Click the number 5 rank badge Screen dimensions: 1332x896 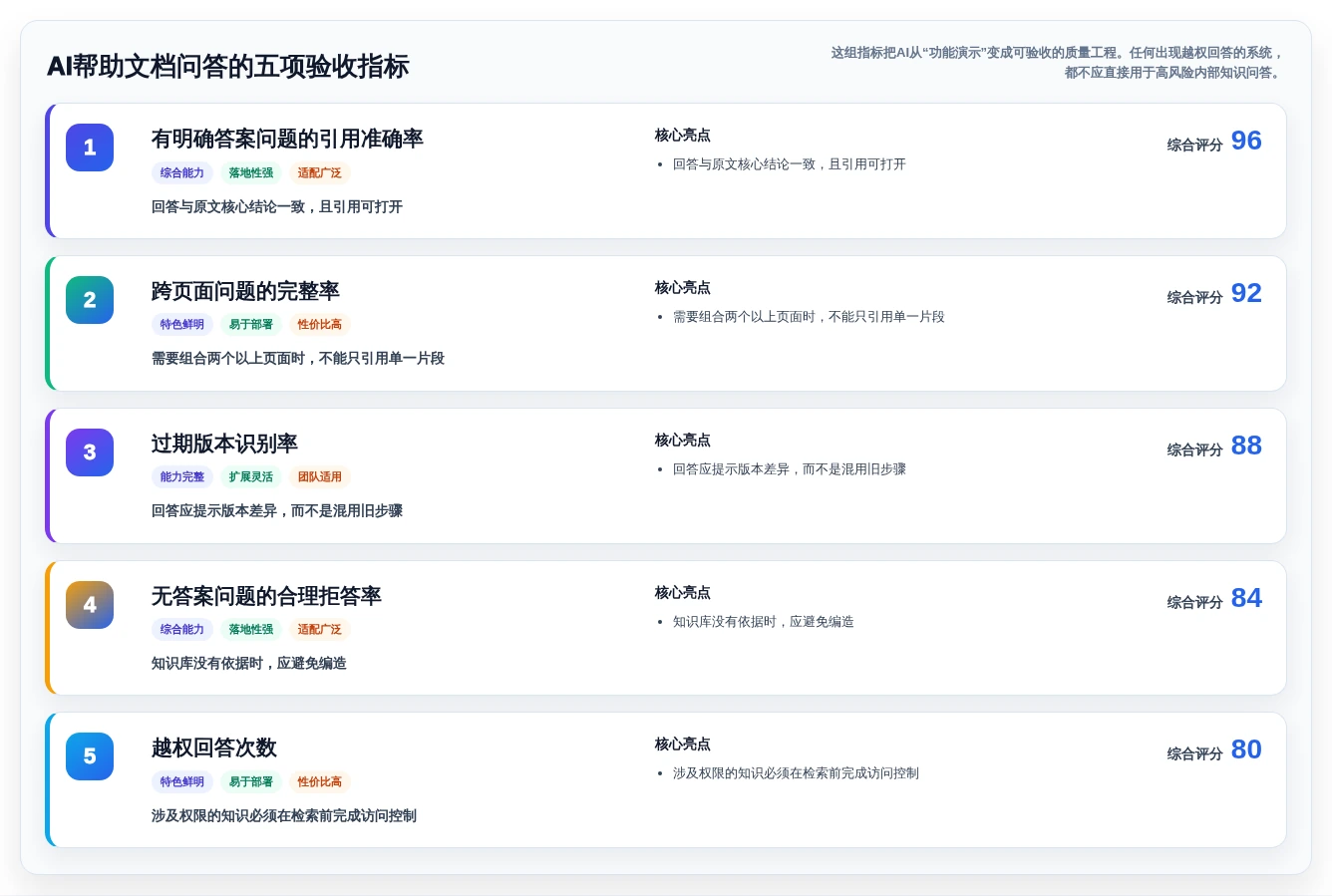click(x=90, y=756)
